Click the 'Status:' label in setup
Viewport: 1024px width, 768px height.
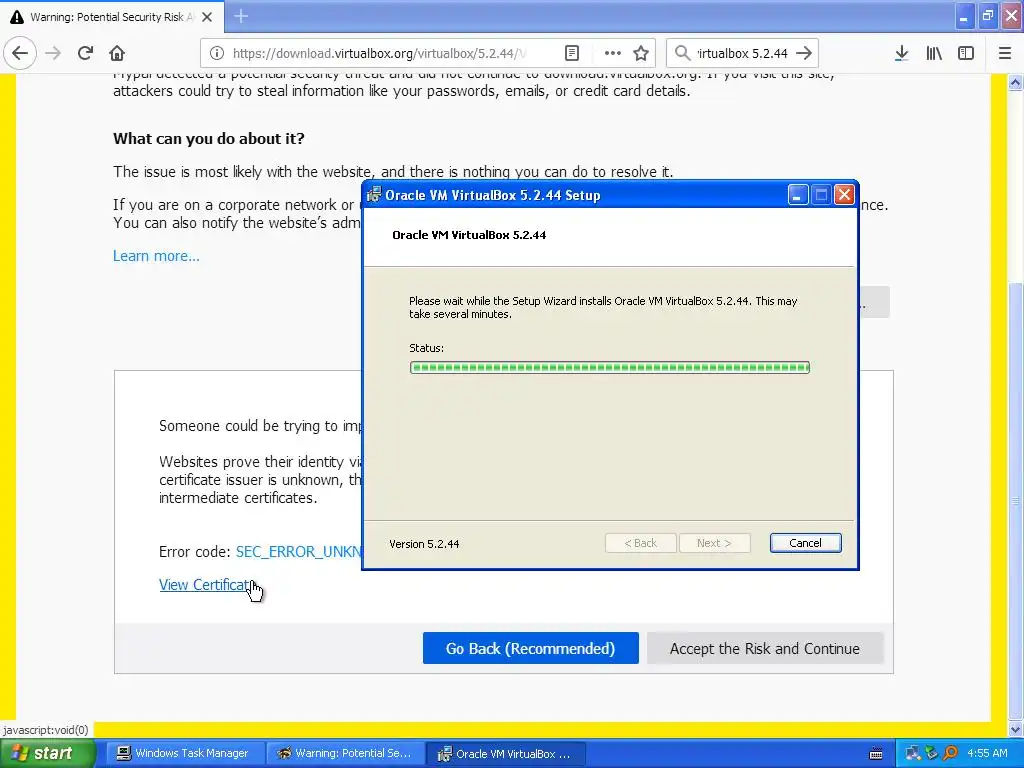[426, 348]
